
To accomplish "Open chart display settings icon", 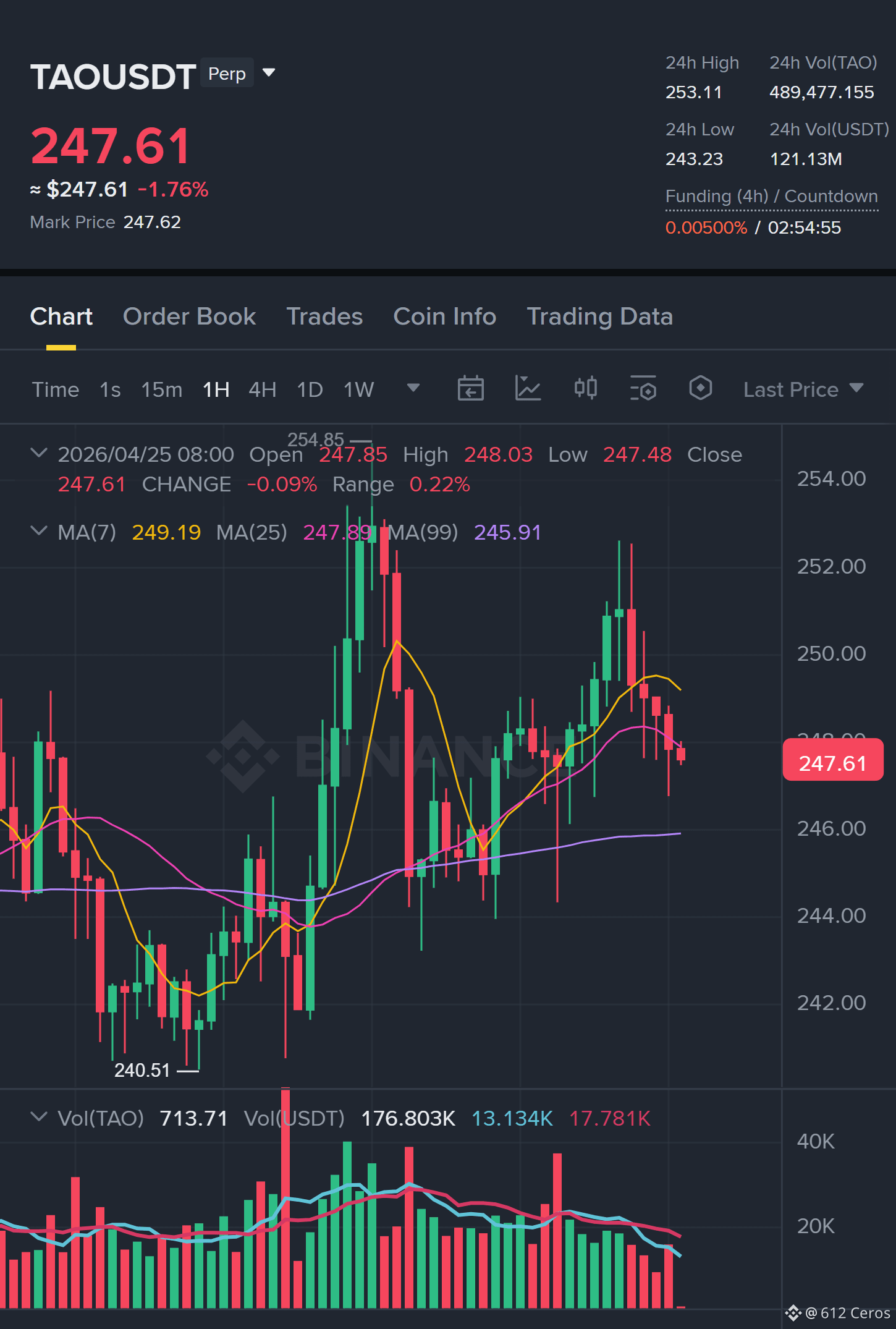I will click(643, 389).
